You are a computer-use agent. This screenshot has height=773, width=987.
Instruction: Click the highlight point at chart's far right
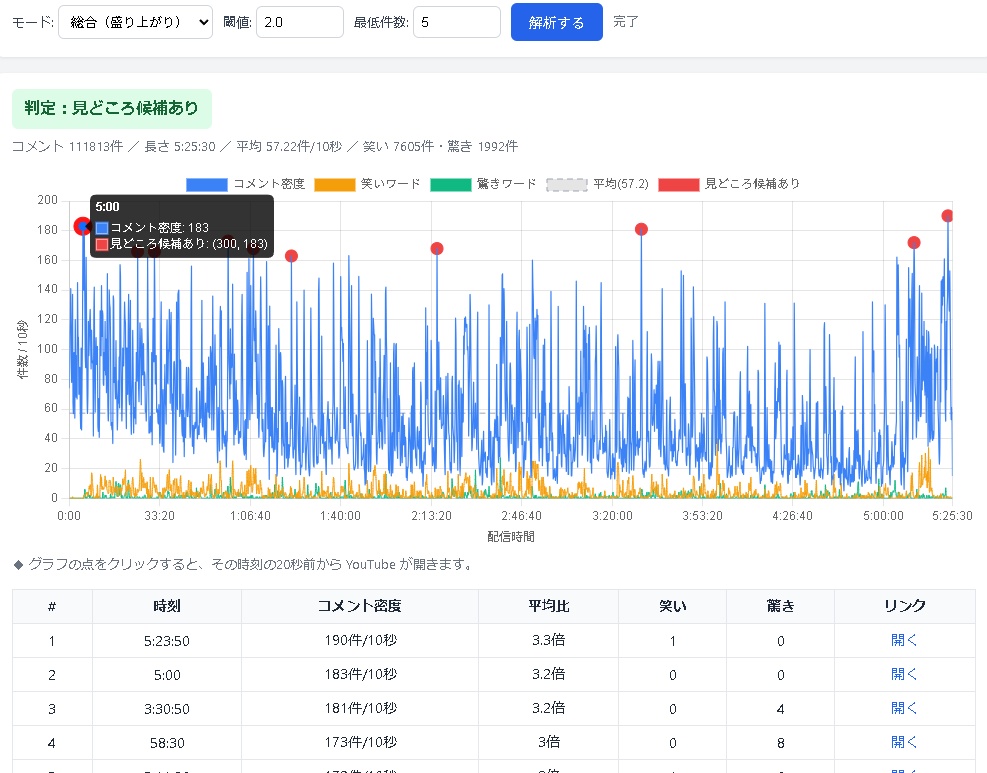click(x=947, y=216)
